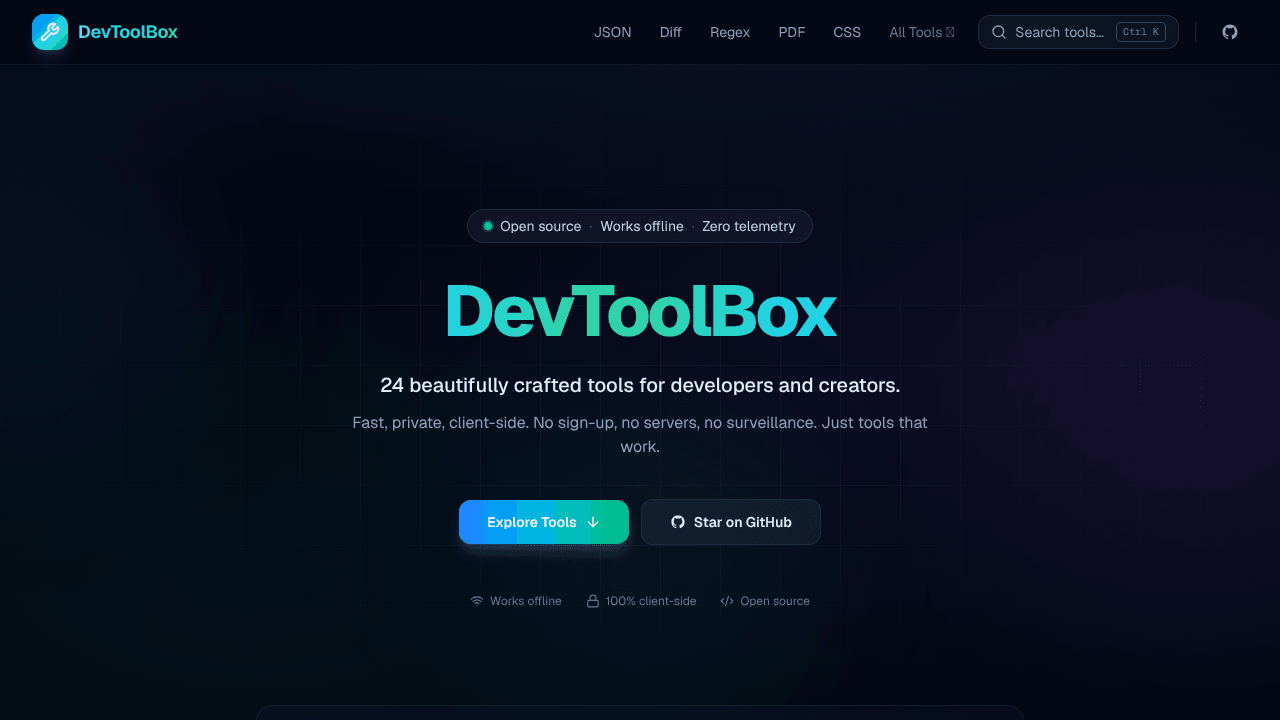Open the PDF nav item
This screenshot has width=1280, height=720.
click(792, 32)
